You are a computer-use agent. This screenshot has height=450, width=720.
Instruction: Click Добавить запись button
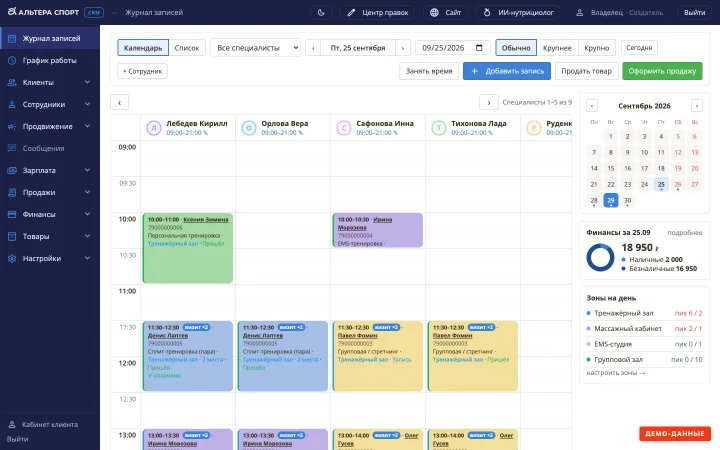point(506,71)
